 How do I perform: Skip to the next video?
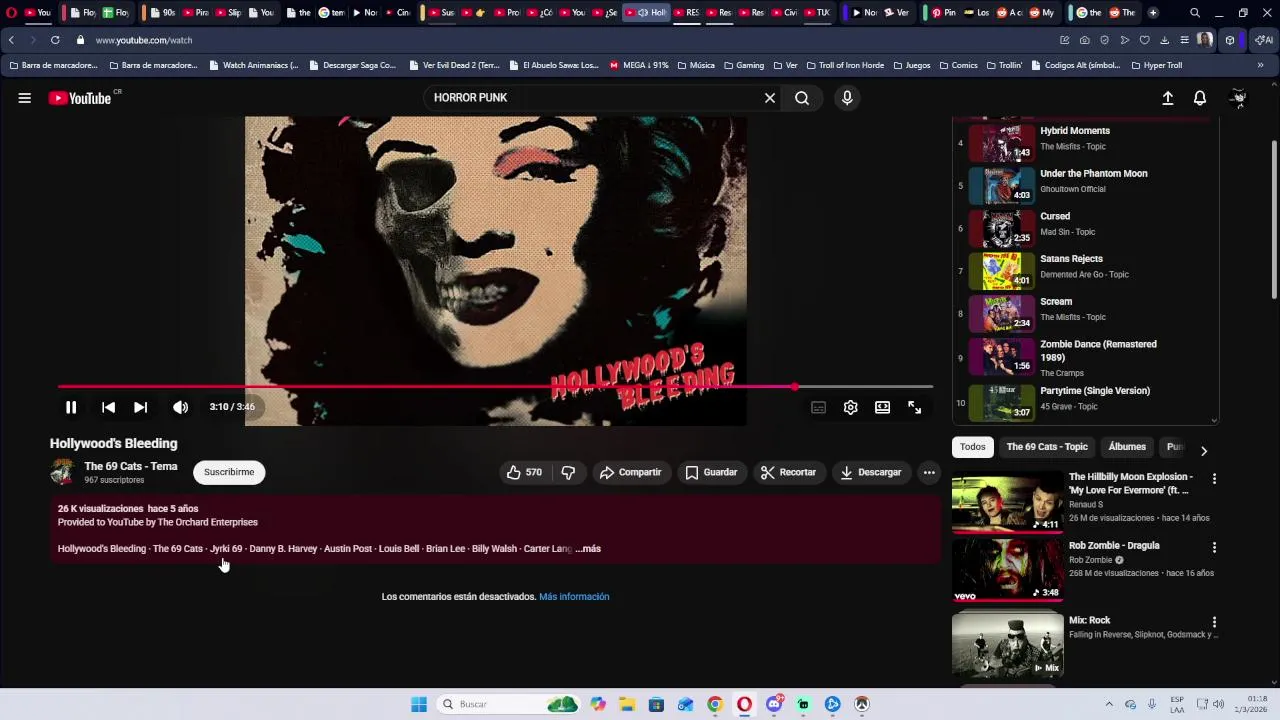141,407
